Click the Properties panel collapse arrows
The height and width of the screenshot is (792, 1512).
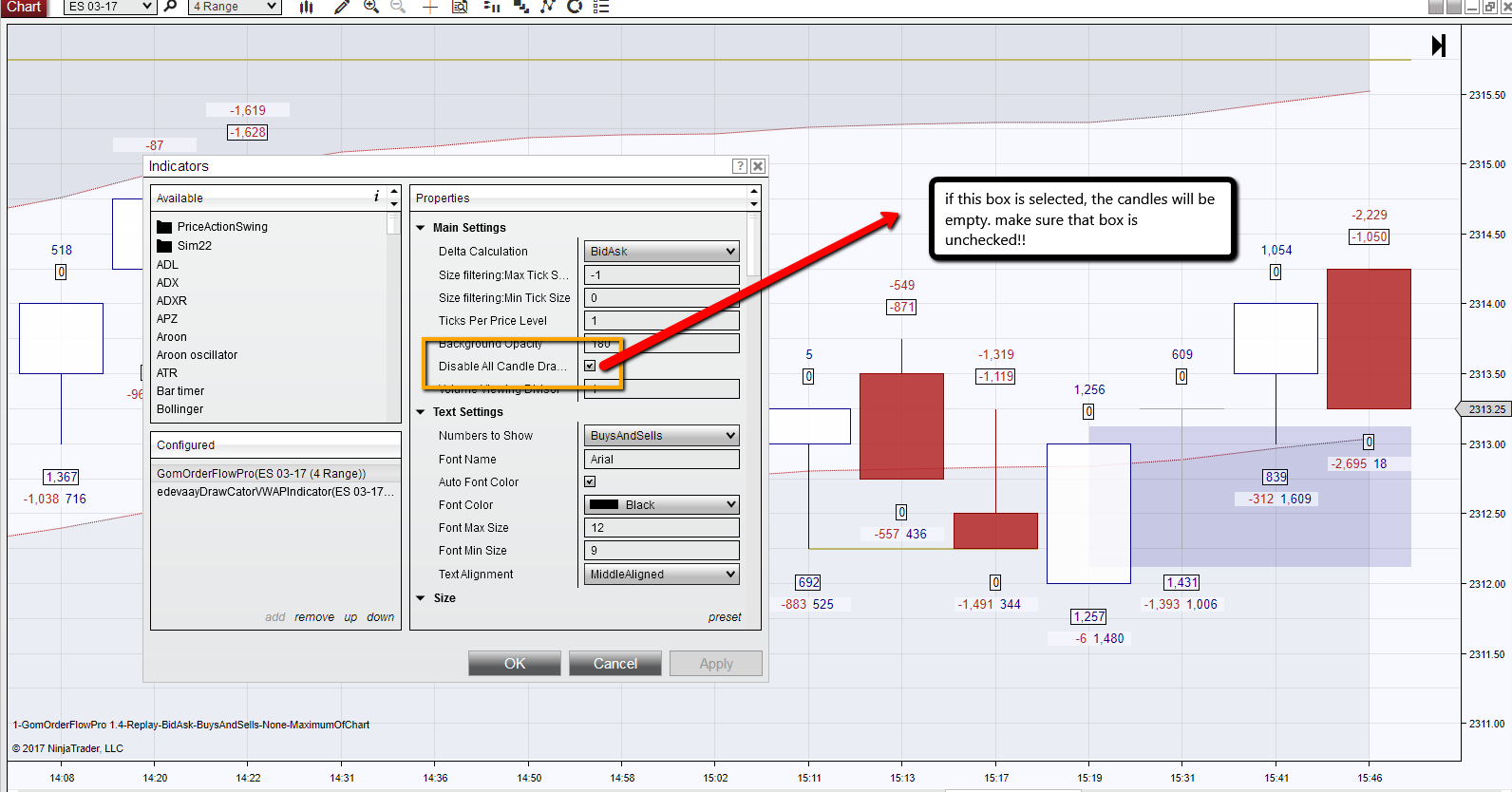point(754,198)
